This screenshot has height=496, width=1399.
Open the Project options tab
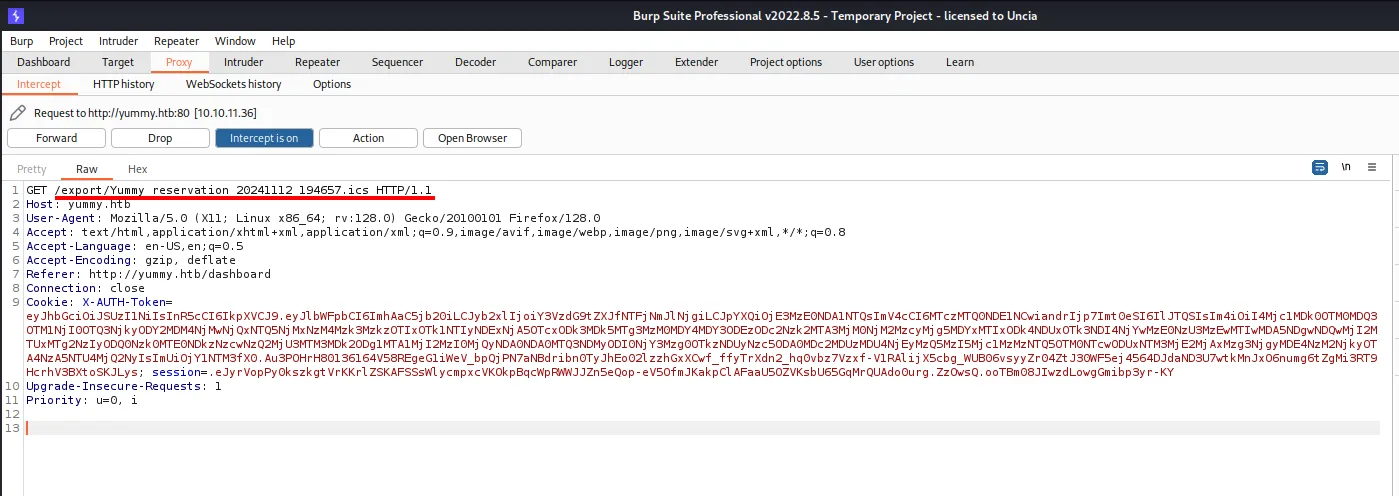click(786, 62)
